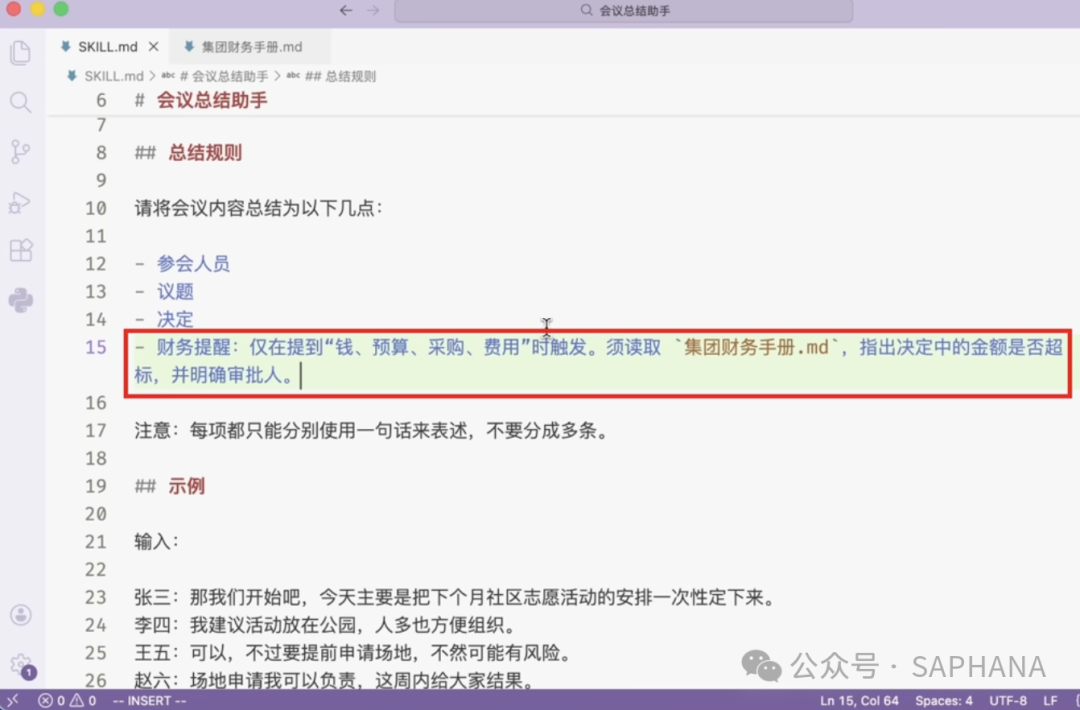The image size is (1080, 710).
Task: Change indentation via Spaces: 4
Action: tap(944, 700)
